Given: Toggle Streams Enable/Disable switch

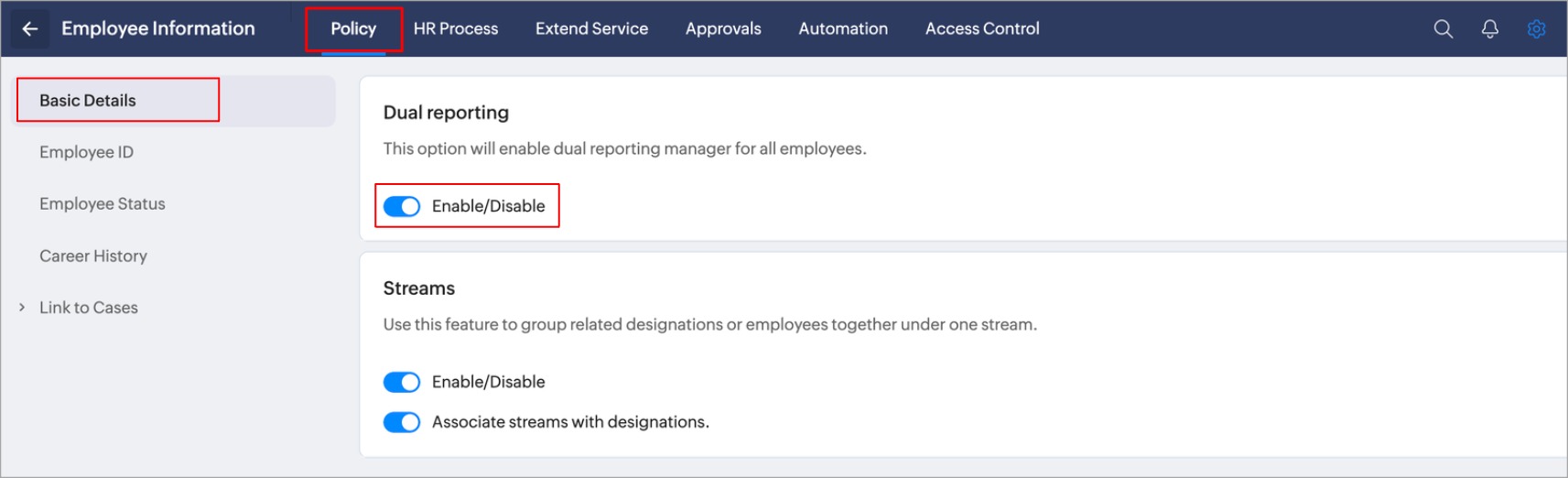Looking at the screenshot, I should coord(402,382).
